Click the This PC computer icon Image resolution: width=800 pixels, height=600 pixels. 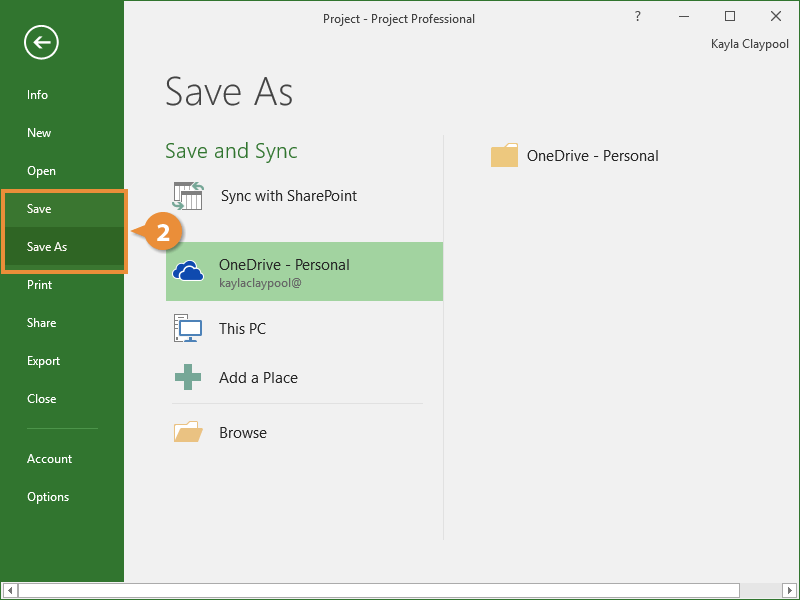click(188, 328)
